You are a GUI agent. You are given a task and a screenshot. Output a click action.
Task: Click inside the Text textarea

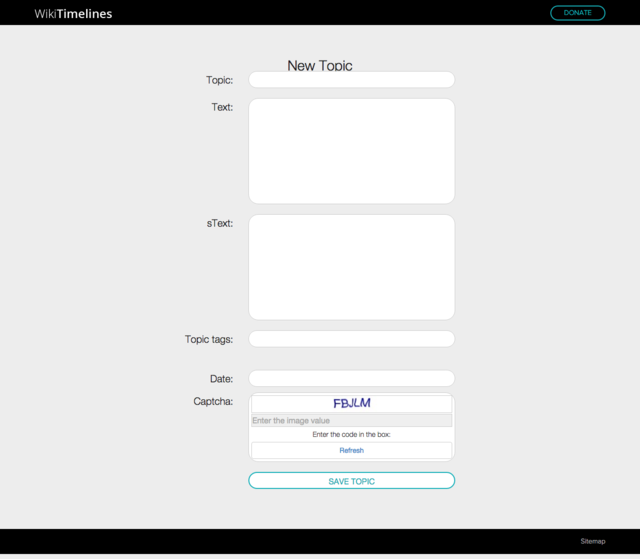coord(351,151)
